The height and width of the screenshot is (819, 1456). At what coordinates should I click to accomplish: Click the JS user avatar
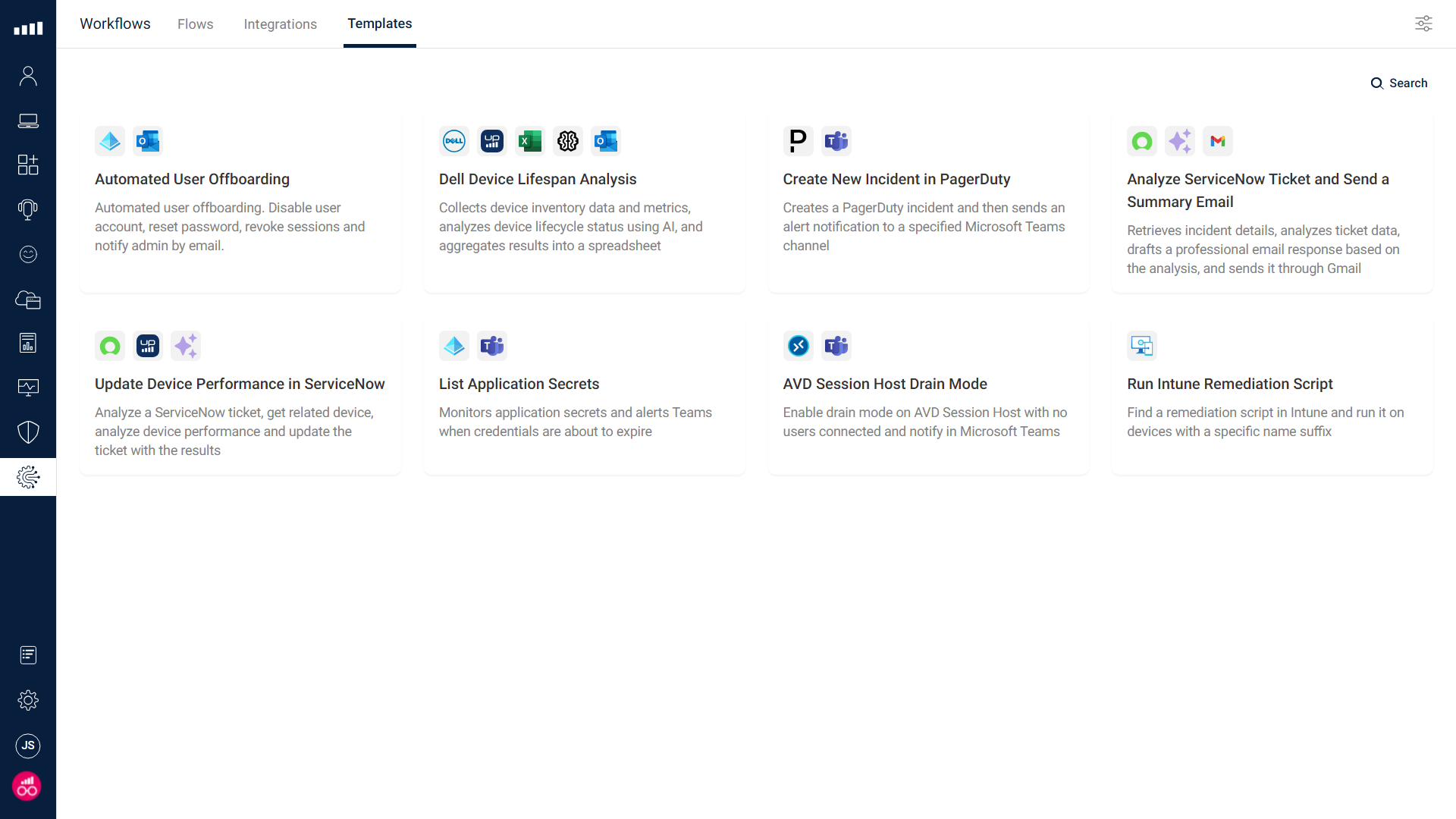tap(28, 745)
